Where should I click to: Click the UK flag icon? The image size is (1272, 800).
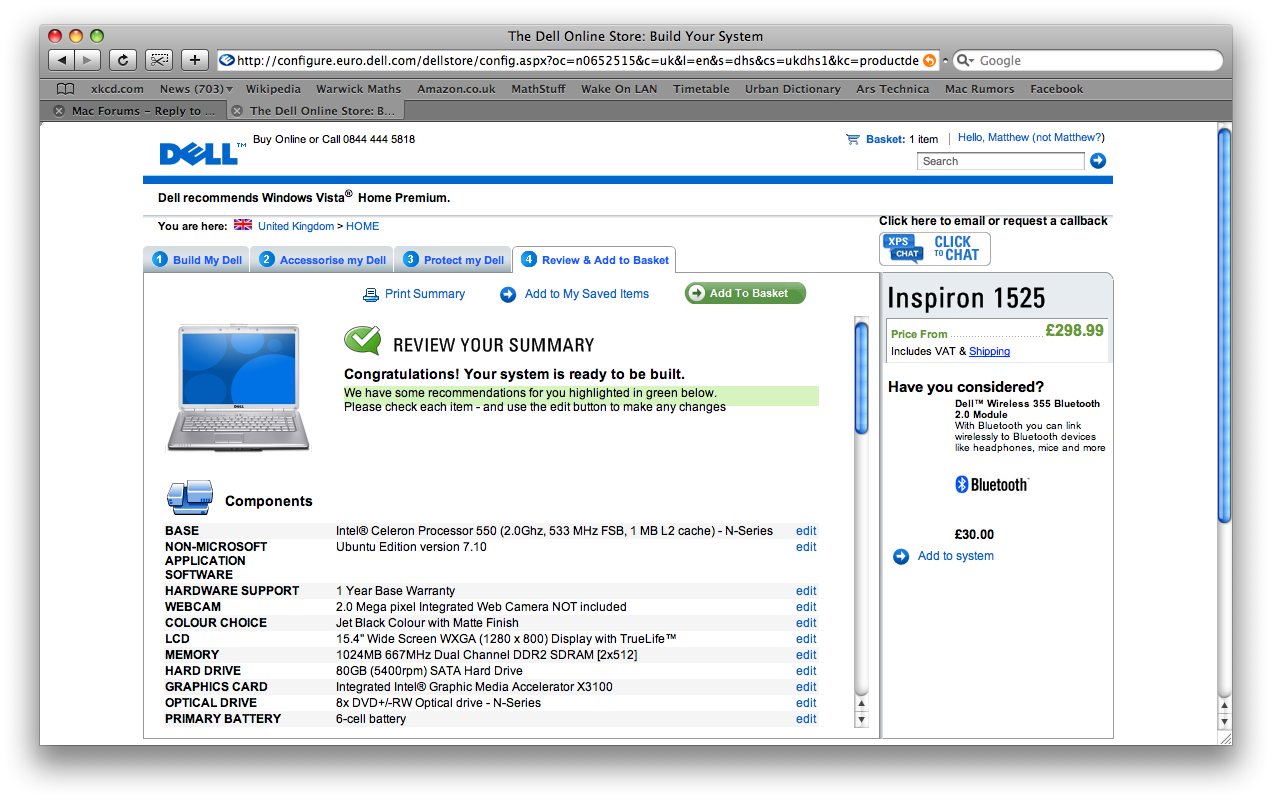point(243,225)
